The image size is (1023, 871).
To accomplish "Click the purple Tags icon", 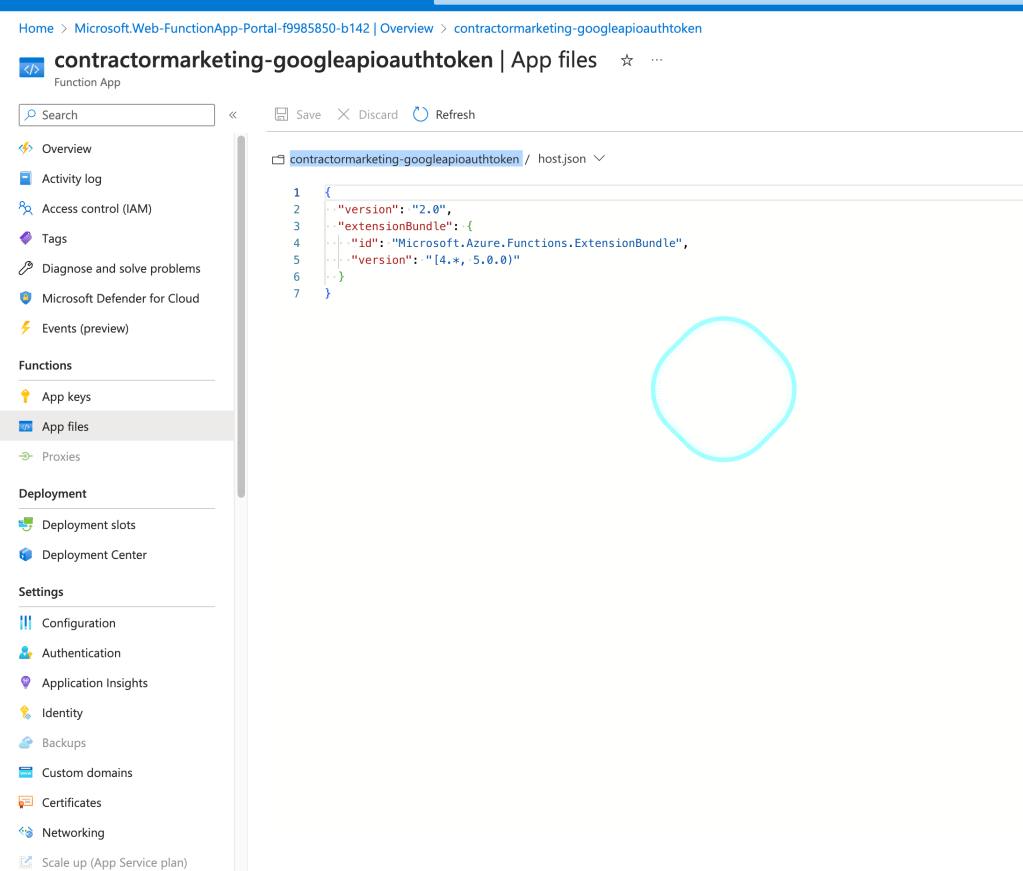I will (25, 238).
